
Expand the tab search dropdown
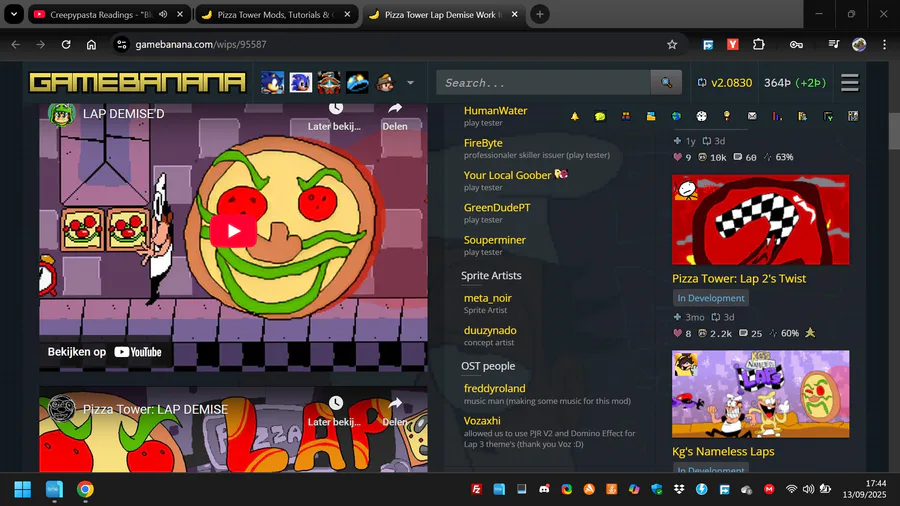(14, 14)
